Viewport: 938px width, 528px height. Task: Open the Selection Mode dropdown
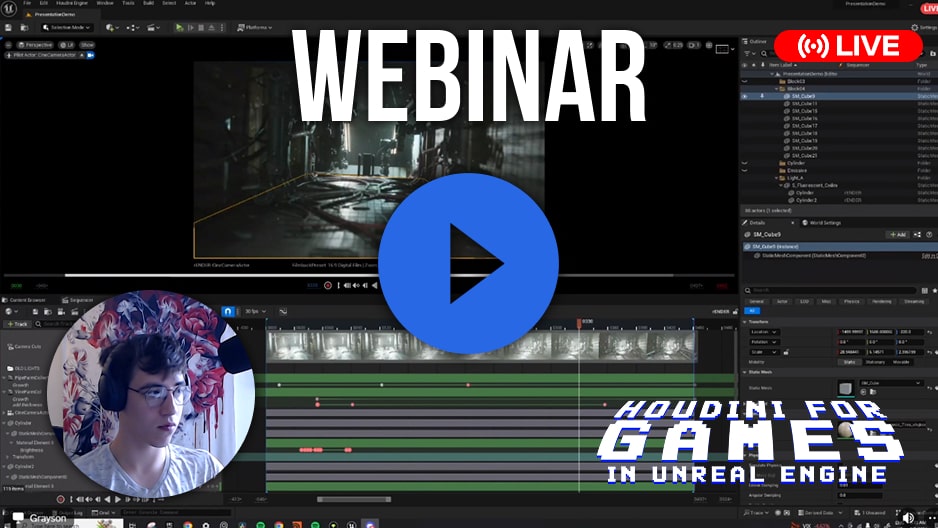point(67,28)
